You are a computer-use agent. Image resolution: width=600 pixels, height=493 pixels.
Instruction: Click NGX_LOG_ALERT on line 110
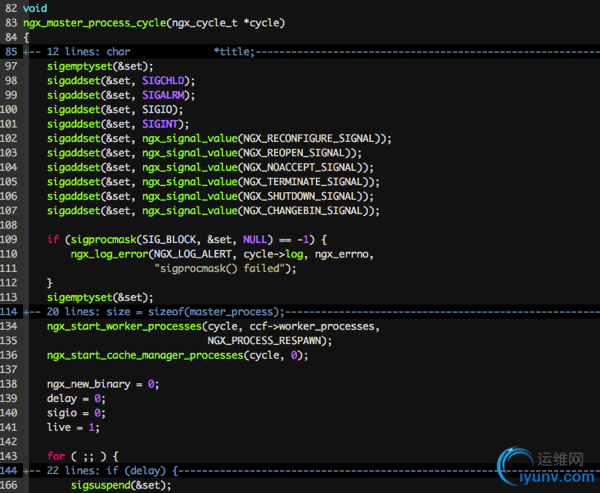pos(193,255)
